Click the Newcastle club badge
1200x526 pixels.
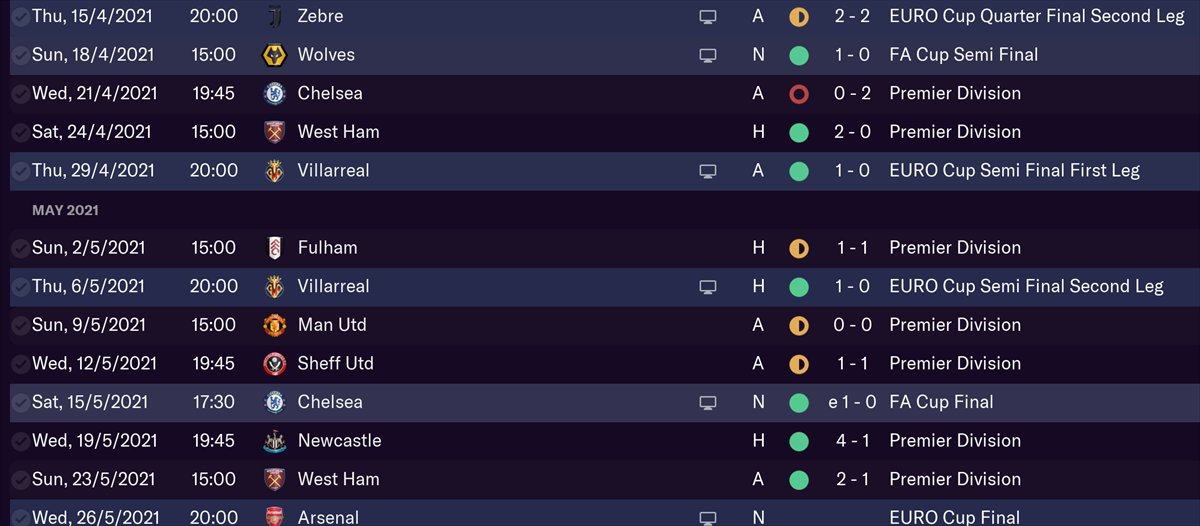pos(274,441)
